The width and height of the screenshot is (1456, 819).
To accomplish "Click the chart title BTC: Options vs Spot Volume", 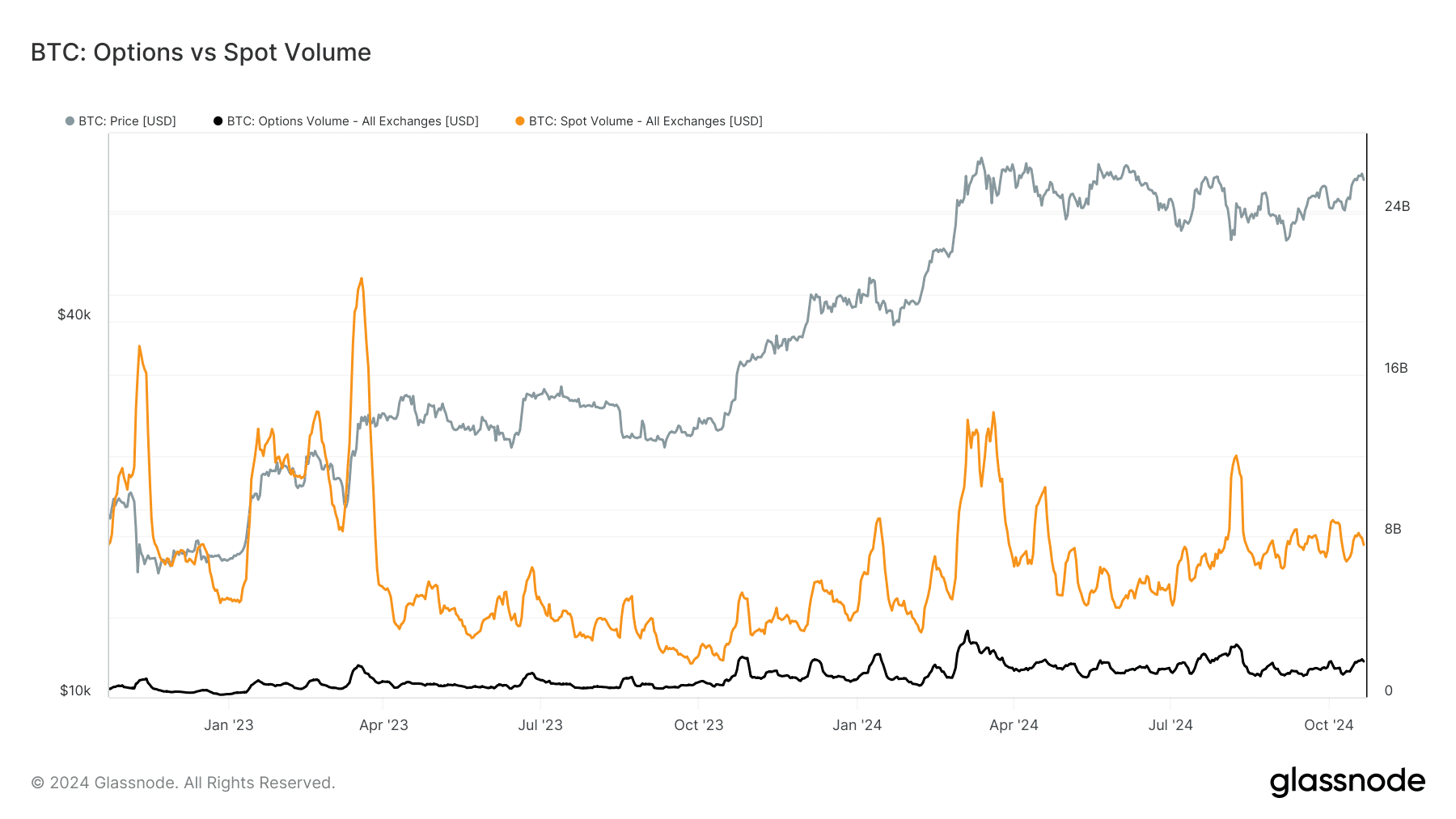I will click(x=201, y=53).
